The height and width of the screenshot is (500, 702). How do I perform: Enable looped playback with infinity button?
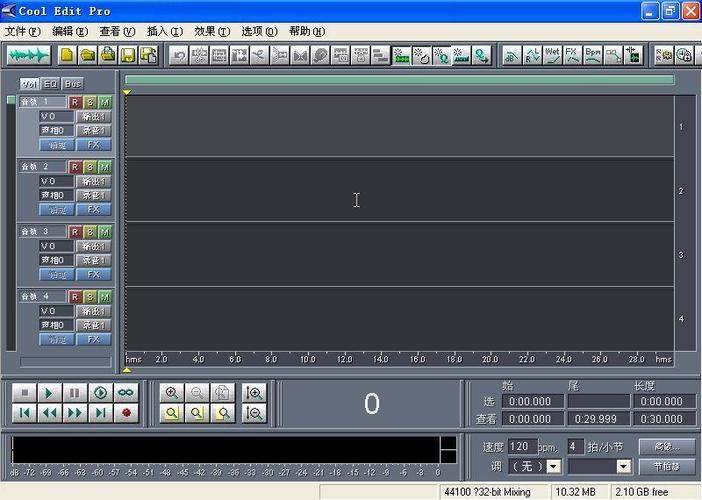point(126,393)
